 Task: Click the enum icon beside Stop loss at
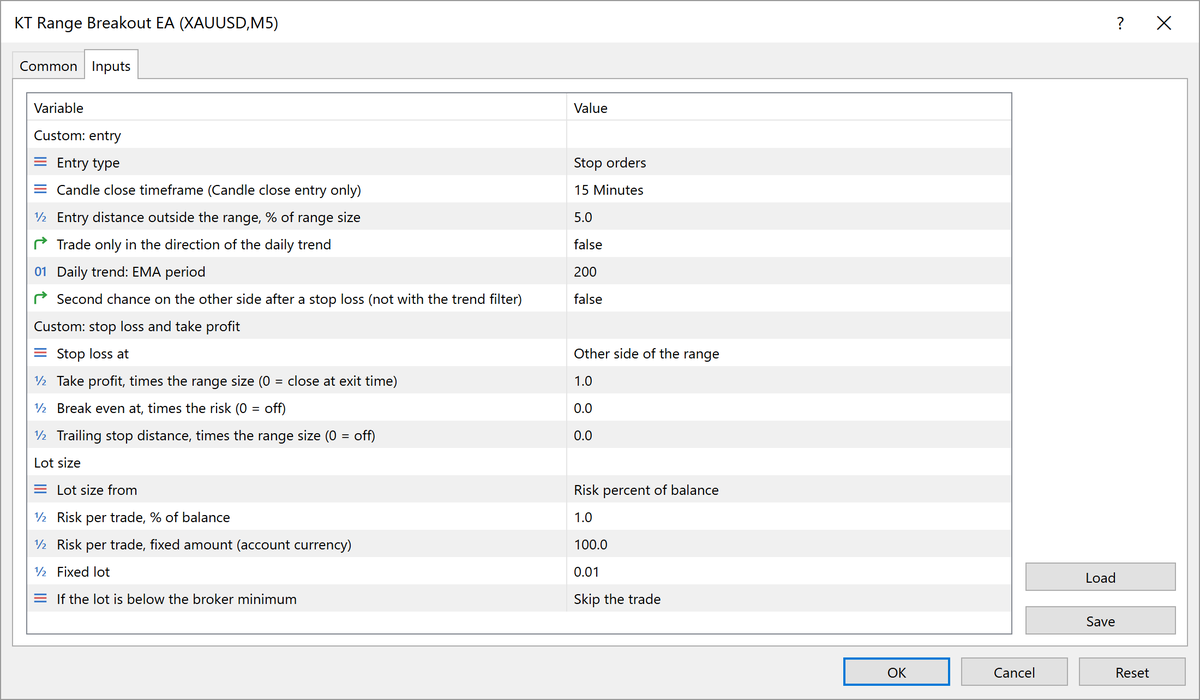tap(41, 353)
